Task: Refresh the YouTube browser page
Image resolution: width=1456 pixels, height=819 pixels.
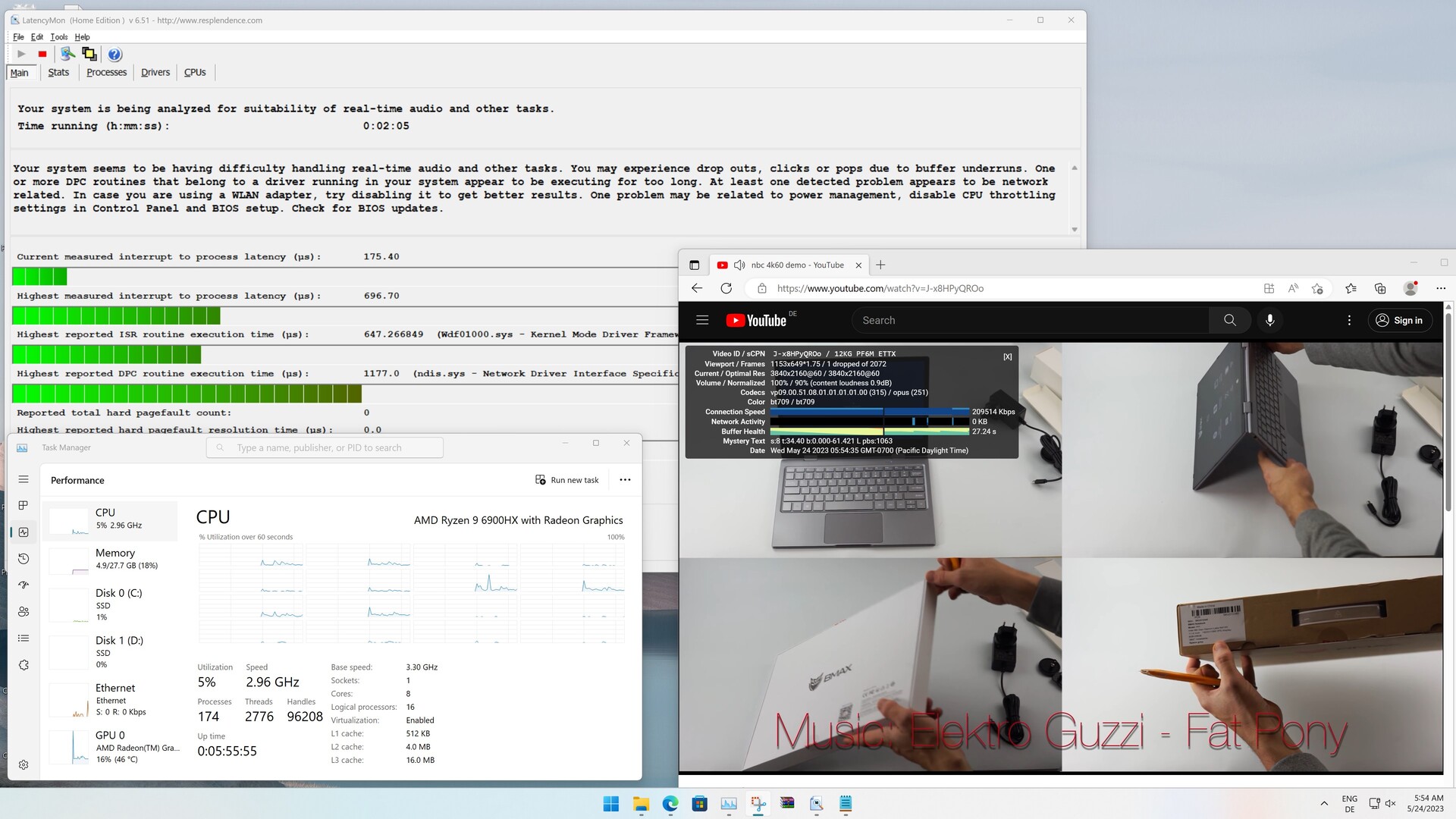Action: (726, 288)
